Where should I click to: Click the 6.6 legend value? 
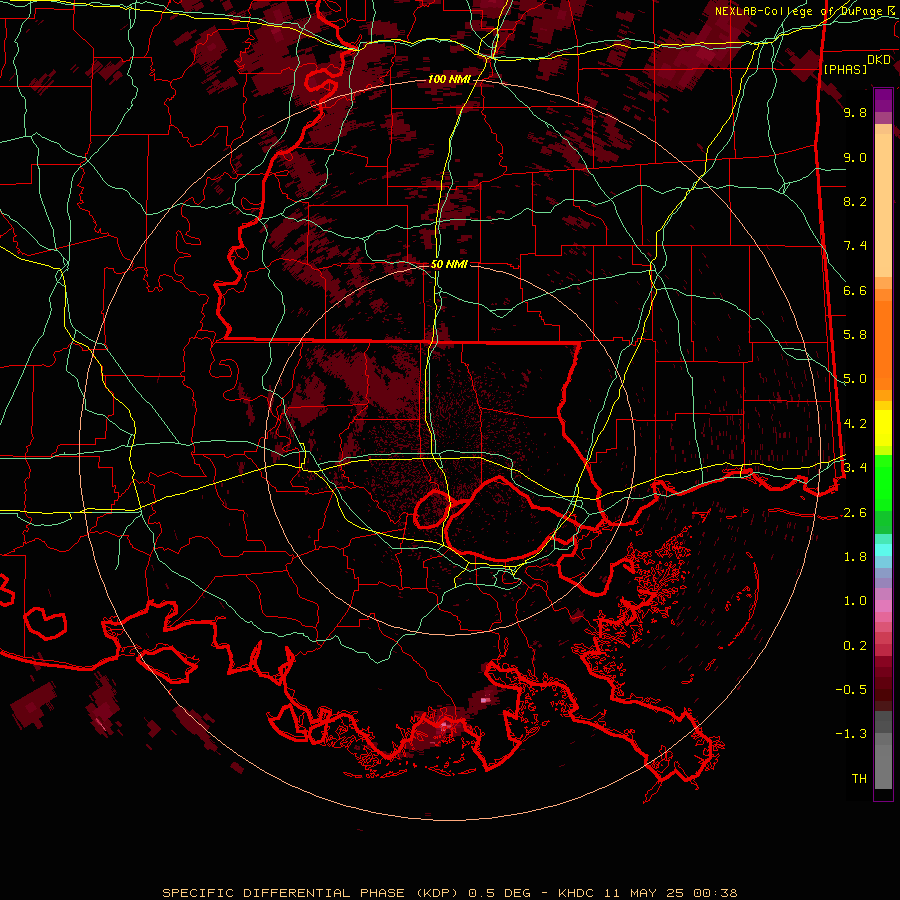pyautogui.click(x=855, y=290)
